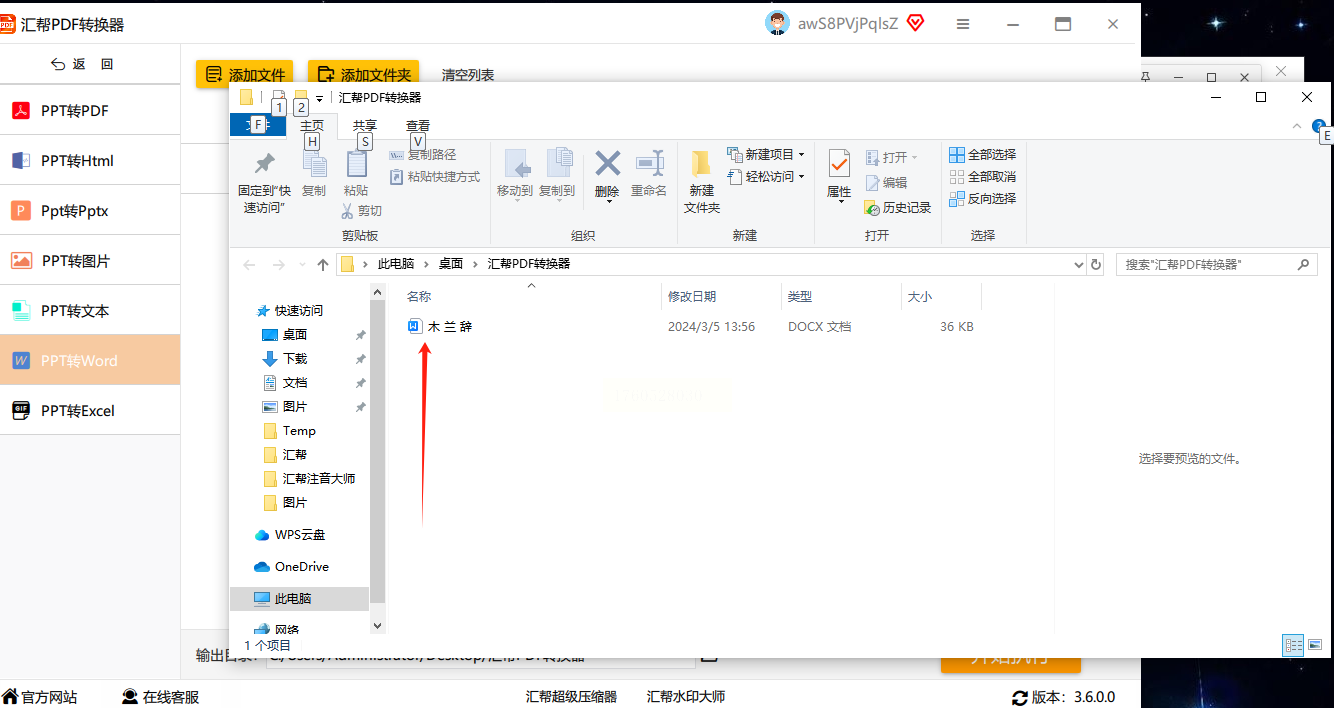Collapse the ribbon with the chevron
The height and width of the screenshot is (708, 1334).
1297,126
